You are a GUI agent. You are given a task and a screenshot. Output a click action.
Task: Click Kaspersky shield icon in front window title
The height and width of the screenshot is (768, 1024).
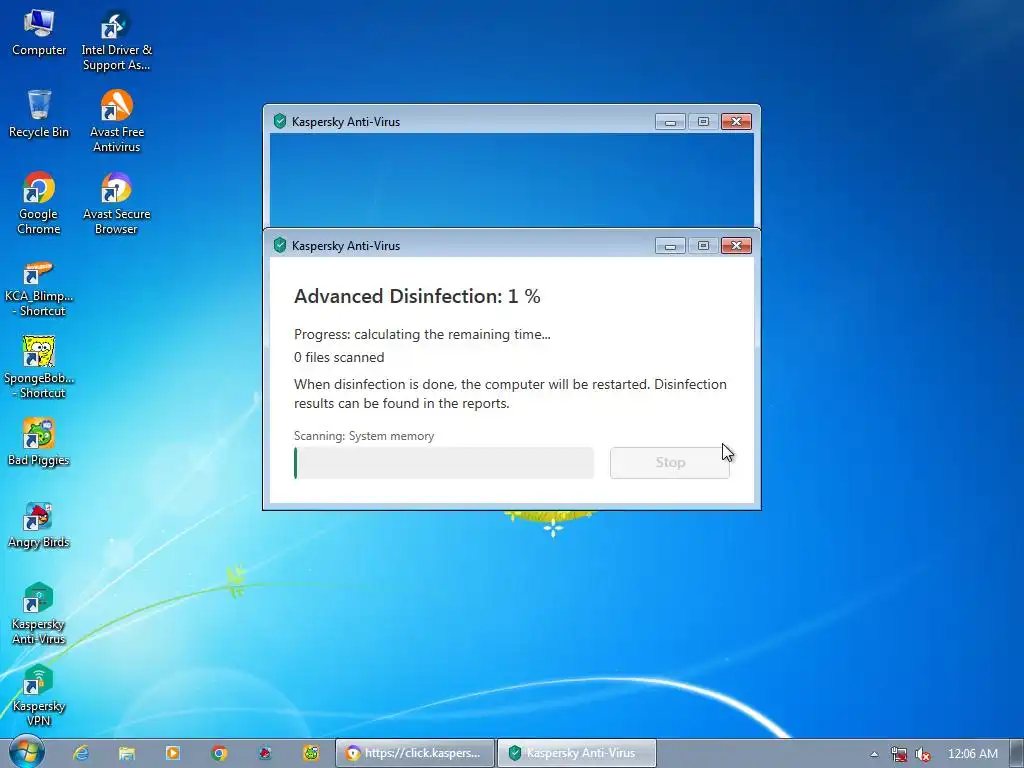tap(280, 246)
